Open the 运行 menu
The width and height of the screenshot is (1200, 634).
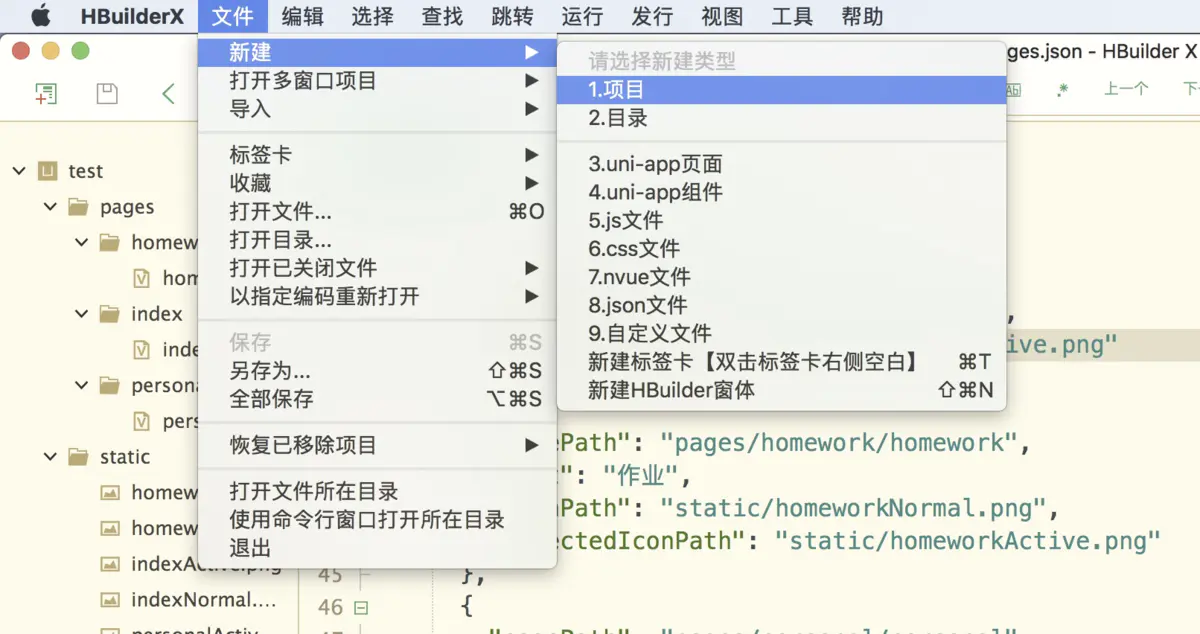click(583, 16)
